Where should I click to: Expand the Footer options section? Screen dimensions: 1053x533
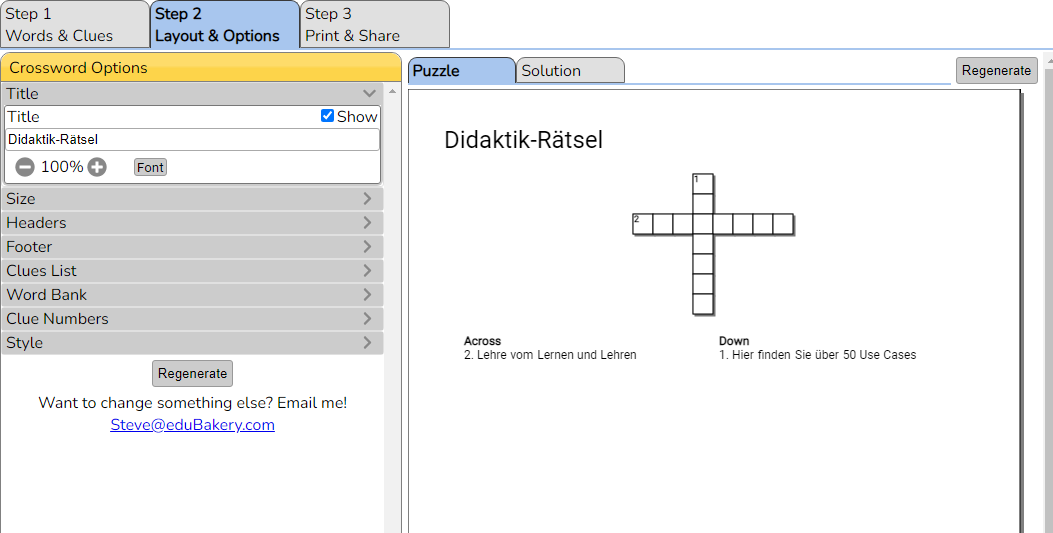point(192,247)
